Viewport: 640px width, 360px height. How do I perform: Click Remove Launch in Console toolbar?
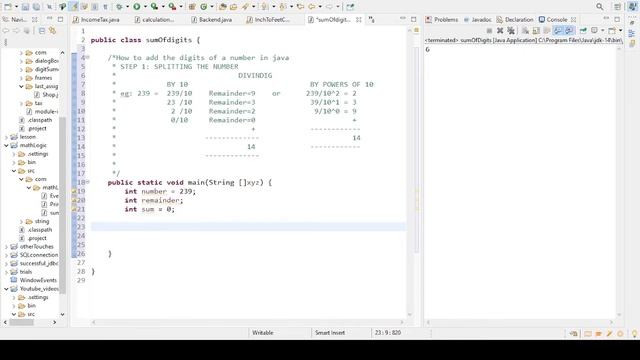[x=500, y=30]
